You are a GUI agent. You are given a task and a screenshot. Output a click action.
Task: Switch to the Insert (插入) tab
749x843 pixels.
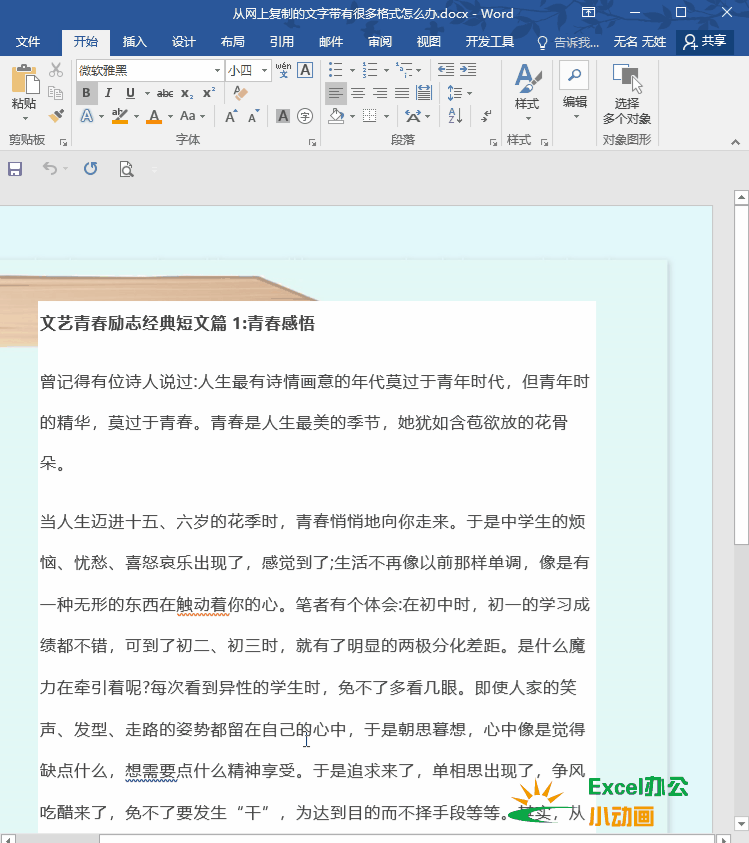click(x=134, y=42)
